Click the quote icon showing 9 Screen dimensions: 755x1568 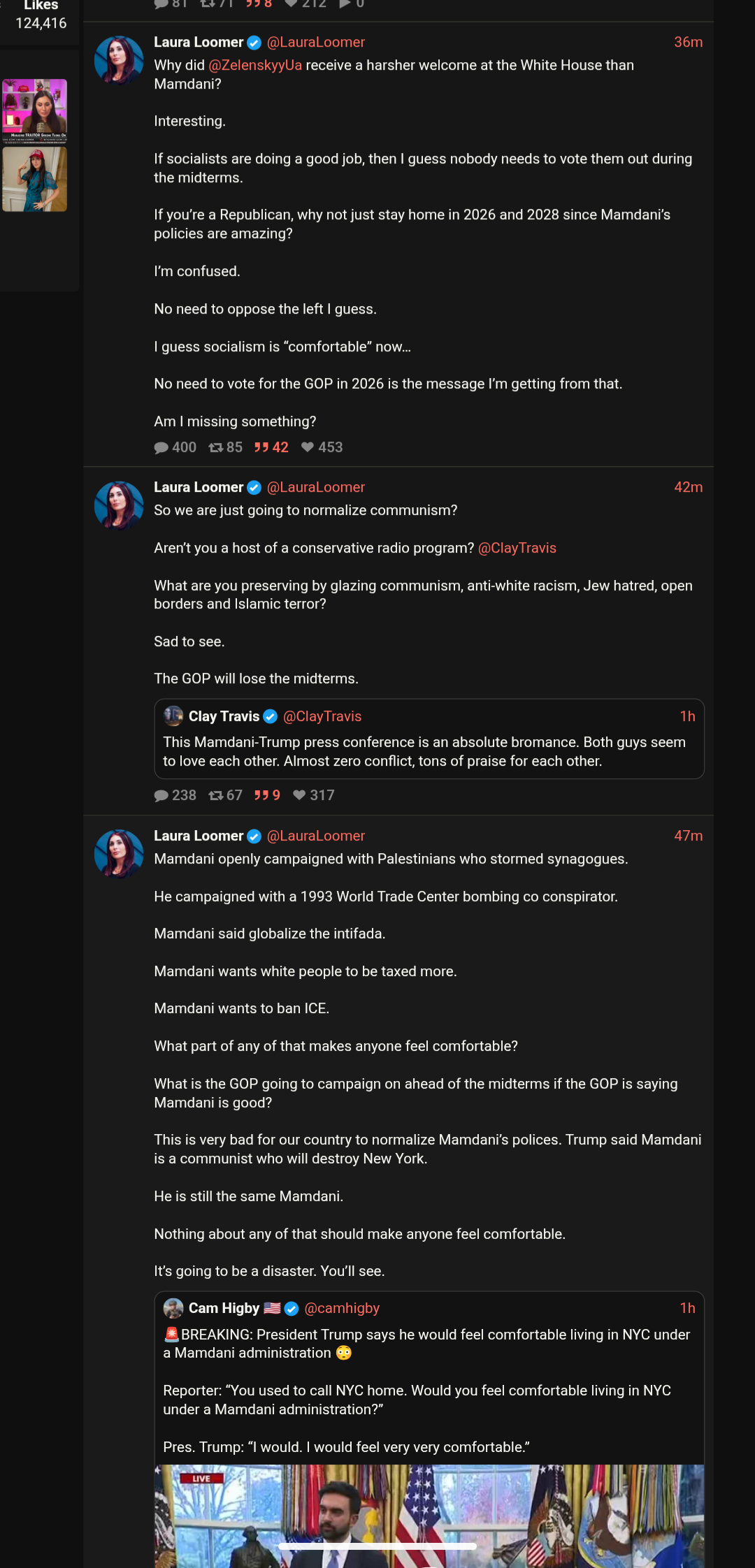click(261, 795)
